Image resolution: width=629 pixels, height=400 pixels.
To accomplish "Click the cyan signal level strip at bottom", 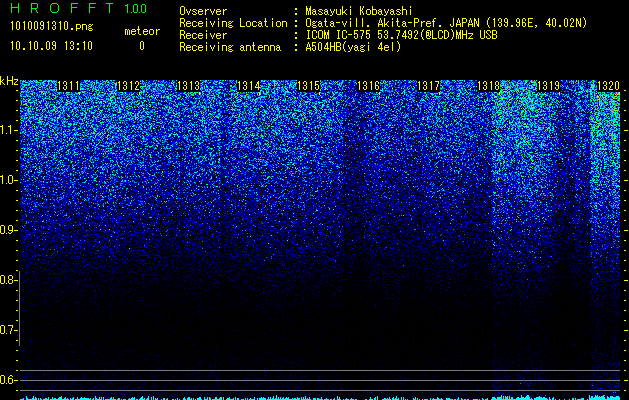I will (320, 397).
